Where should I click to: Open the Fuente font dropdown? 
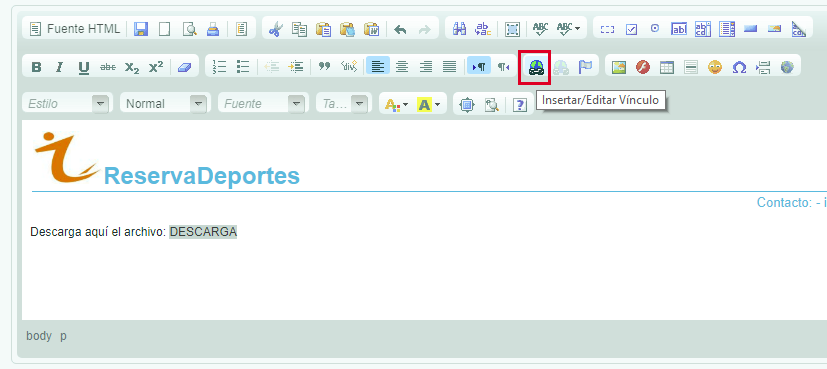[x=262, y=103]
